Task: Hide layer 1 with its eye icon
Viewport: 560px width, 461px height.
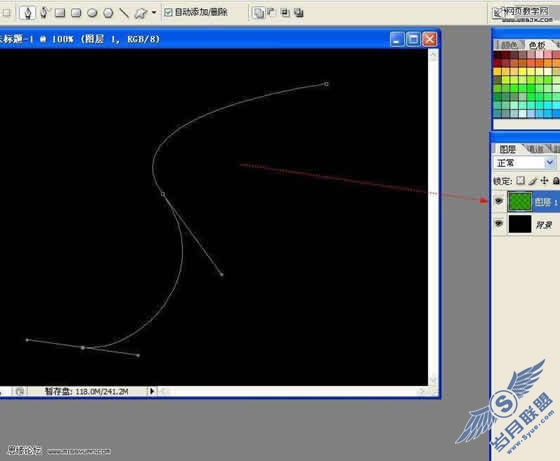Action: click(x=499, y=201)
